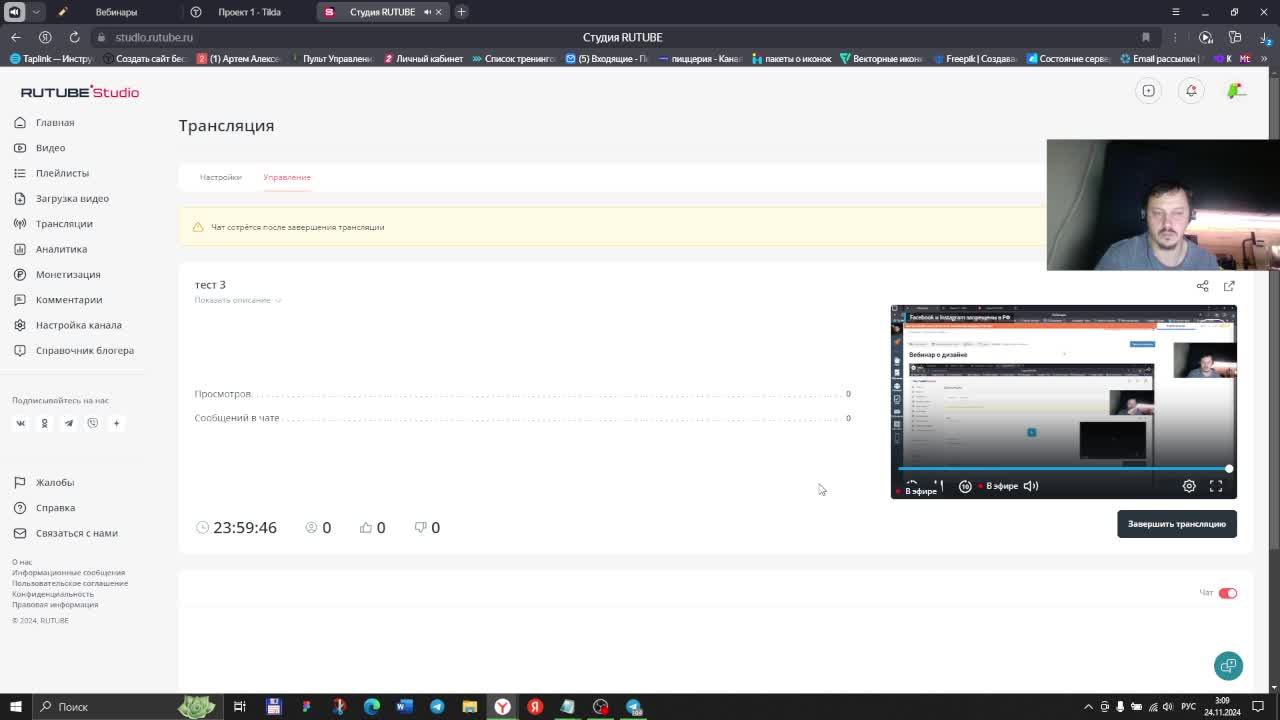Open the support chat widget
The width and height of the screenshot is (1280, 720).
pos(1228,665)
